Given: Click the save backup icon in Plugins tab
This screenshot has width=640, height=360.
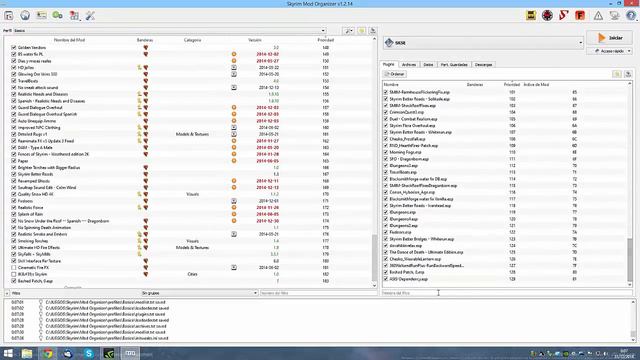Looking at the screenshot, I should (628, 74).
